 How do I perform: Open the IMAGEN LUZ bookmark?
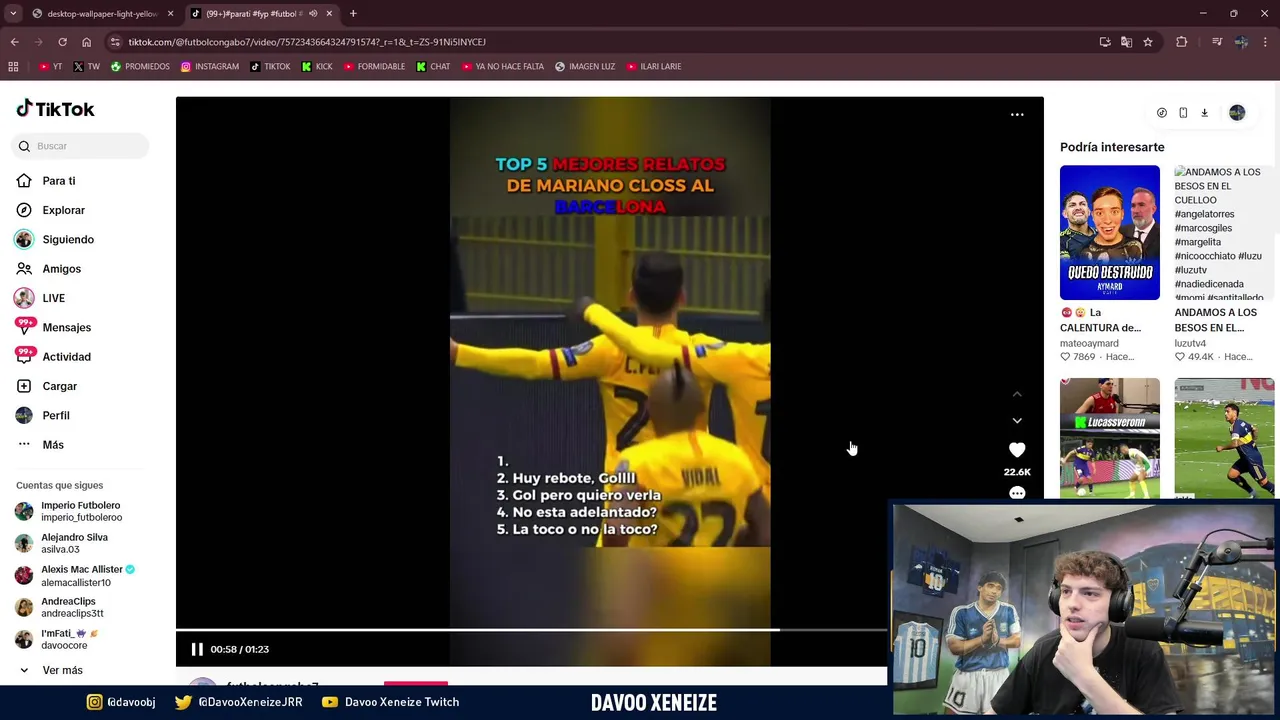(x=585, y=67)
